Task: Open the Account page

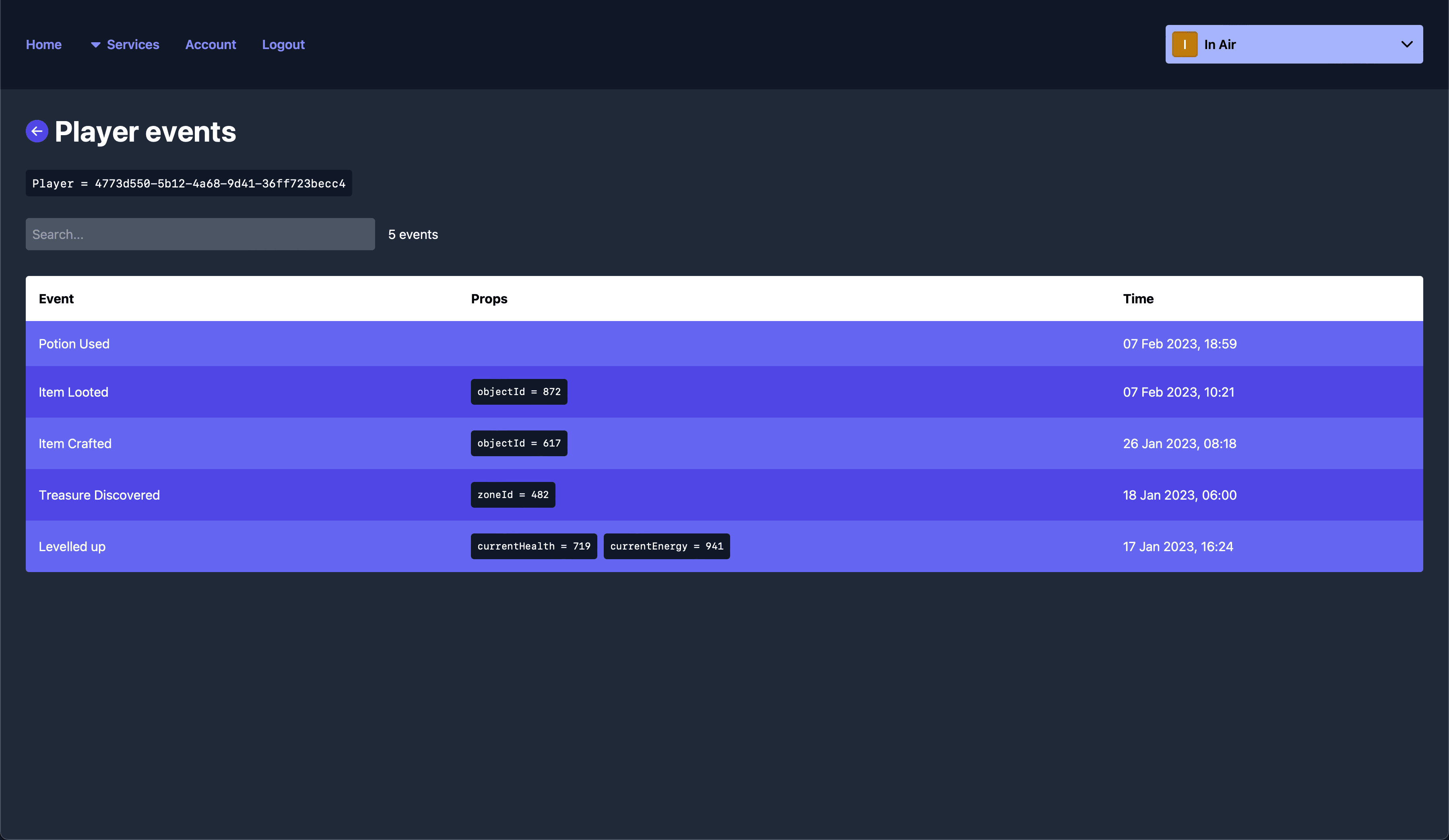Action: pyautogui.click(x=211, y=44)
